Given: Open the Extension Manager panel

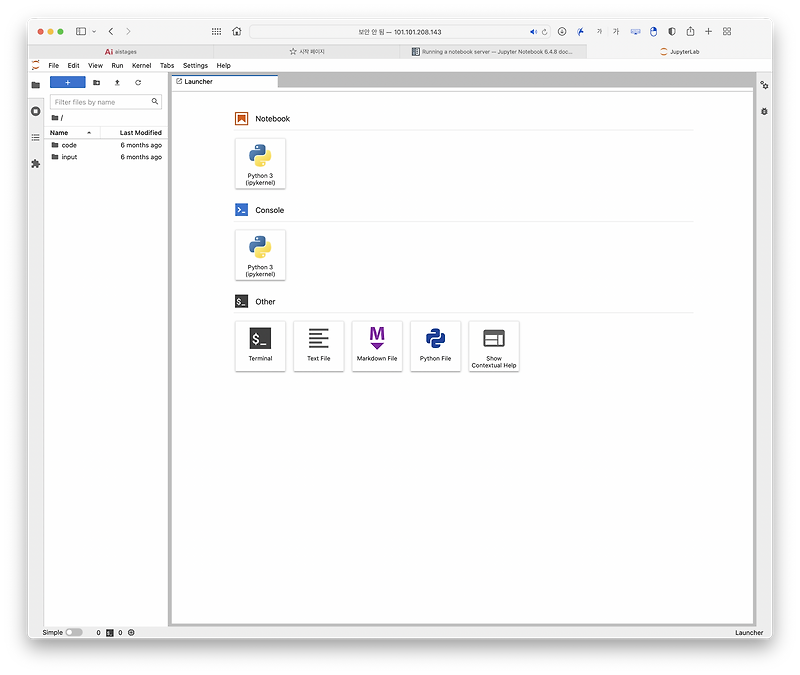Looking at the screenshot, I should (35, 161).
